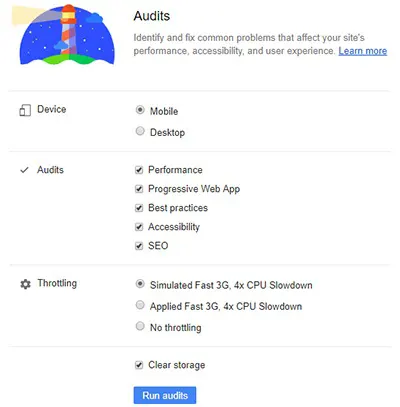The width and height of the screenshot is (400, 407).
Task: Select the Mobile device radio button
Action: 140,110
